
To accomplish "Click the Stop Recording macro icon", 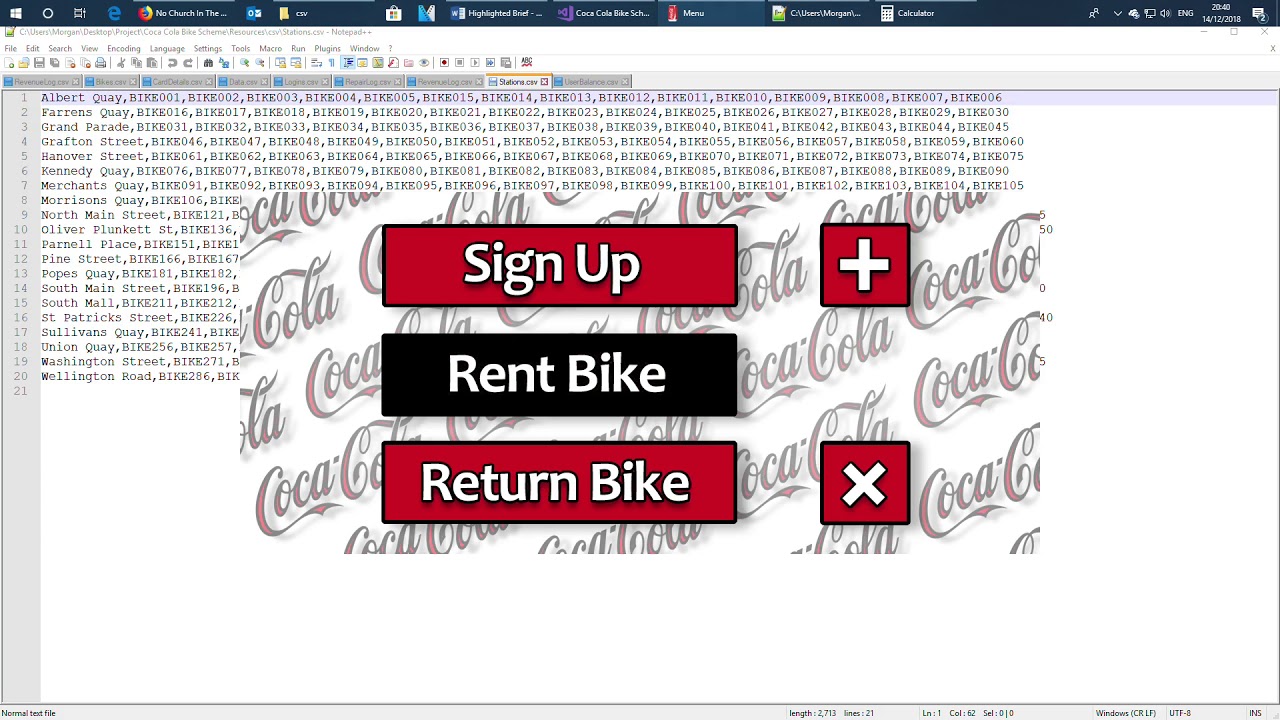I will (x=459, y=63).
